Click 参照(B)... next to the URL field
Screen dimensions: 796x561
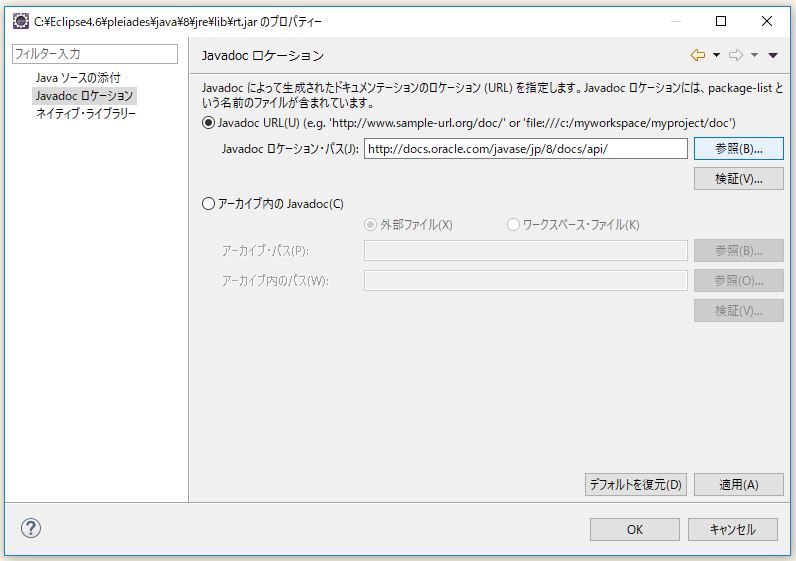739,149
